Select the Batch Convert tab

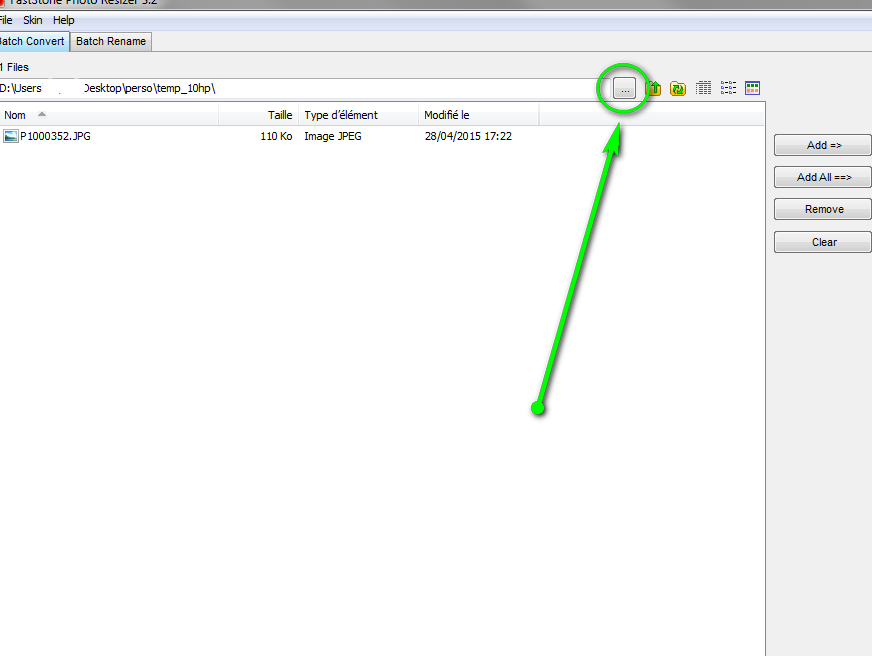[x=32, y=41]
